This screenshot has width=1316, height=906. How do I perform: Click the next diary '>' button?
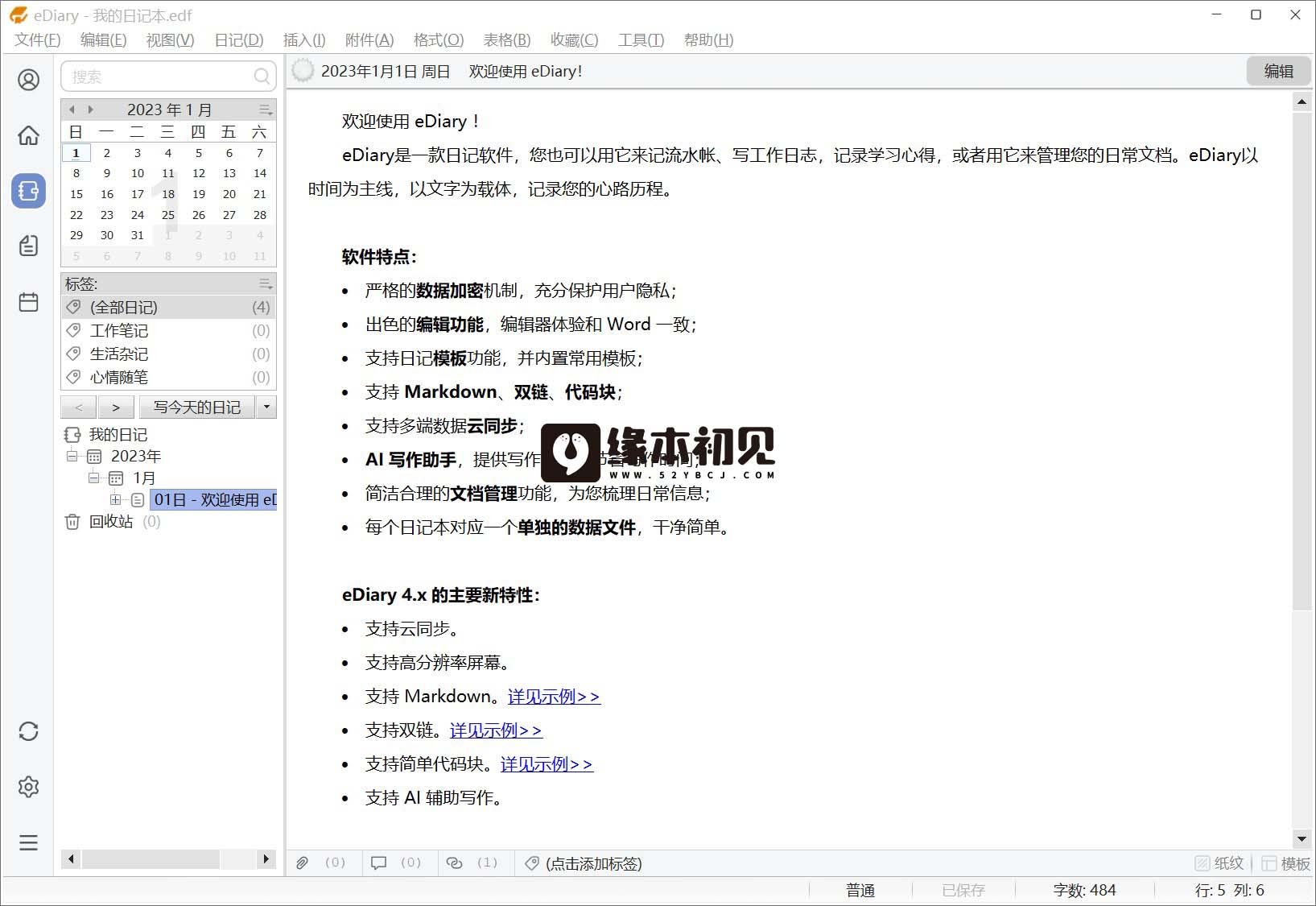click(116, 407)
